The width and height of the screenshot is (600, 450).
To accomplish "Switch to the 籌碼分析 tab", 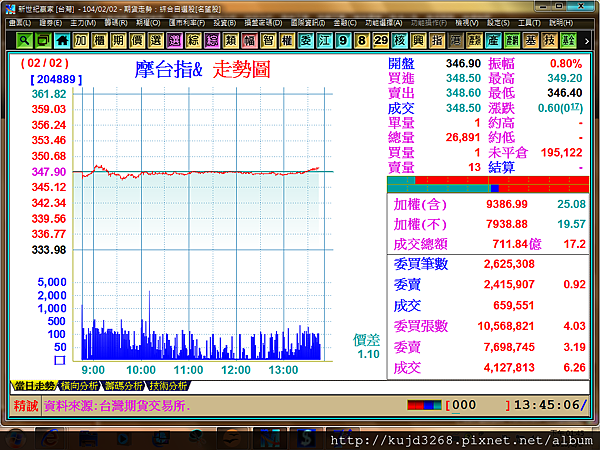I will (x=124, y=386).
